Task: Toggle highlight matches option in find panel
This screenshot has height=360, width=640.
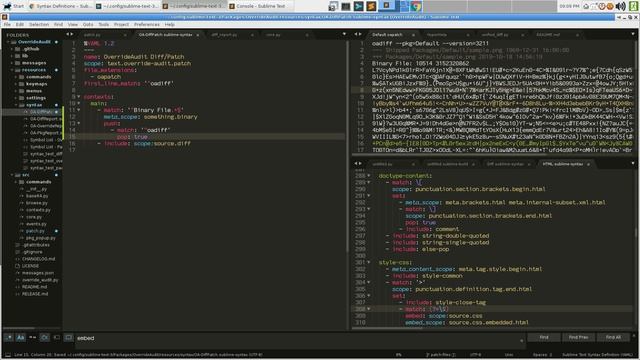Action: click(x=68, y=338)
